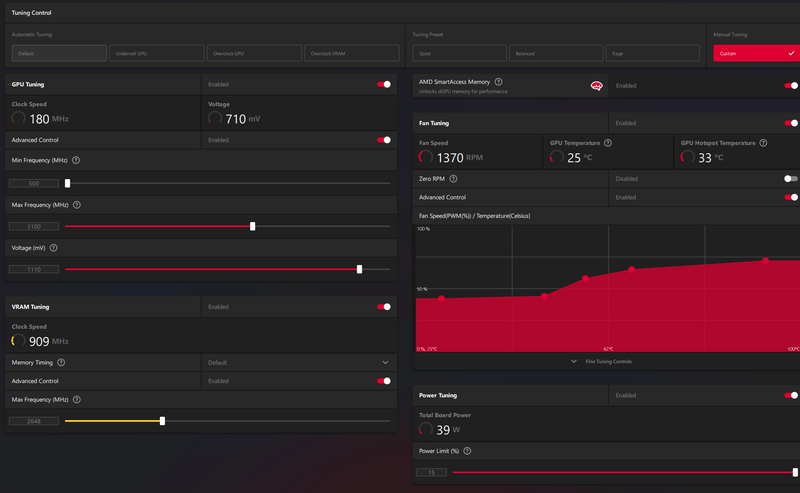Open Memory Timing help icon
The height and width of the screenshot is (493, 800).
point(61,362)
